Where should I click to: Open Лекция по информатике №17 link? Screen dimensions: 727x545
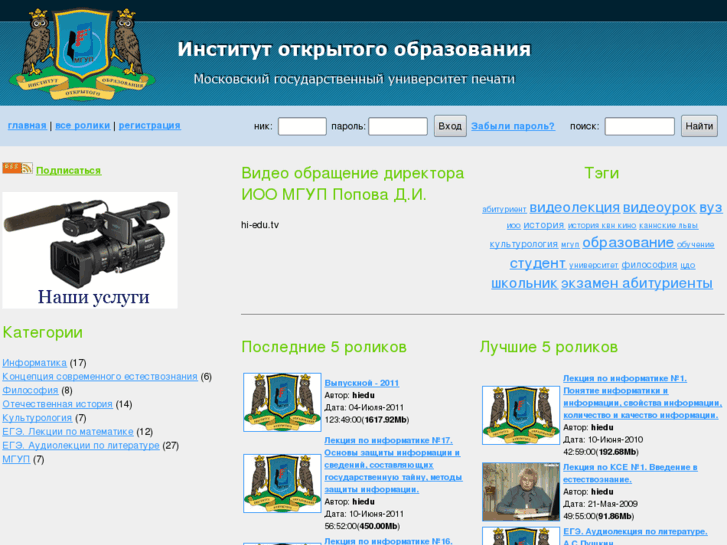(393, 465)
